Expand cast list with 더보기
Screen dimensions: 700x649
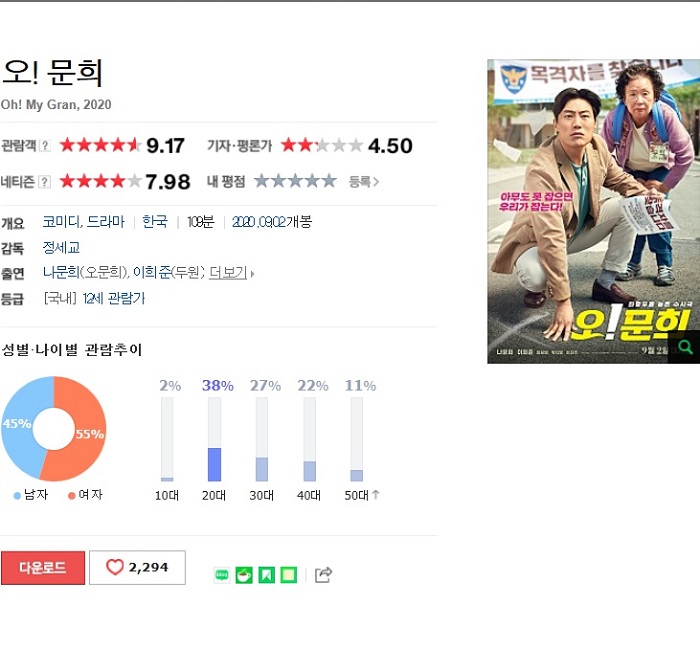(x=228, y=272)
